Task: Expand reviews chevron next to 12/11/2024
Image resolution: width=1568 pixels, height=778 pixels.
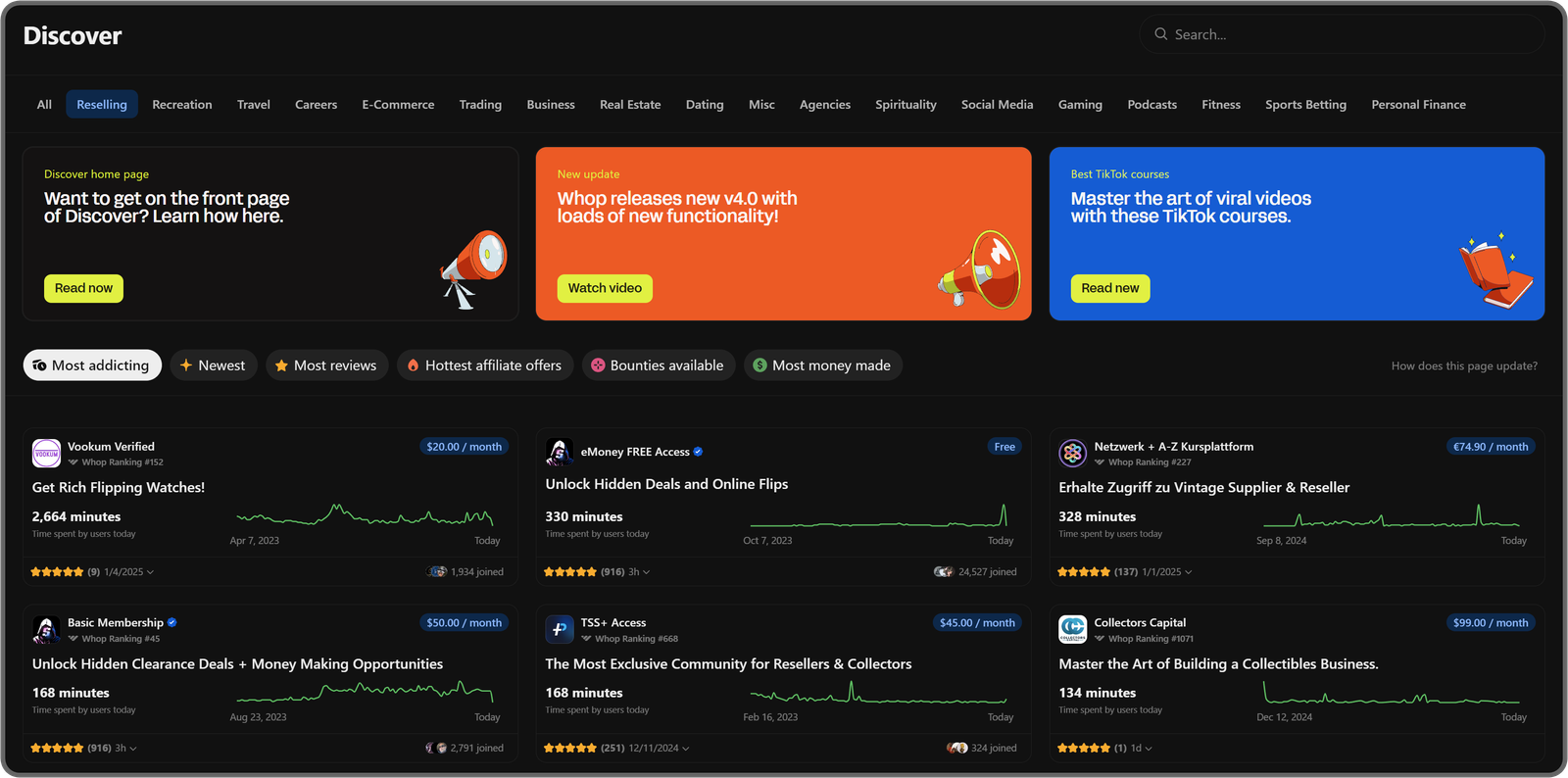Action: coord(686,749)
